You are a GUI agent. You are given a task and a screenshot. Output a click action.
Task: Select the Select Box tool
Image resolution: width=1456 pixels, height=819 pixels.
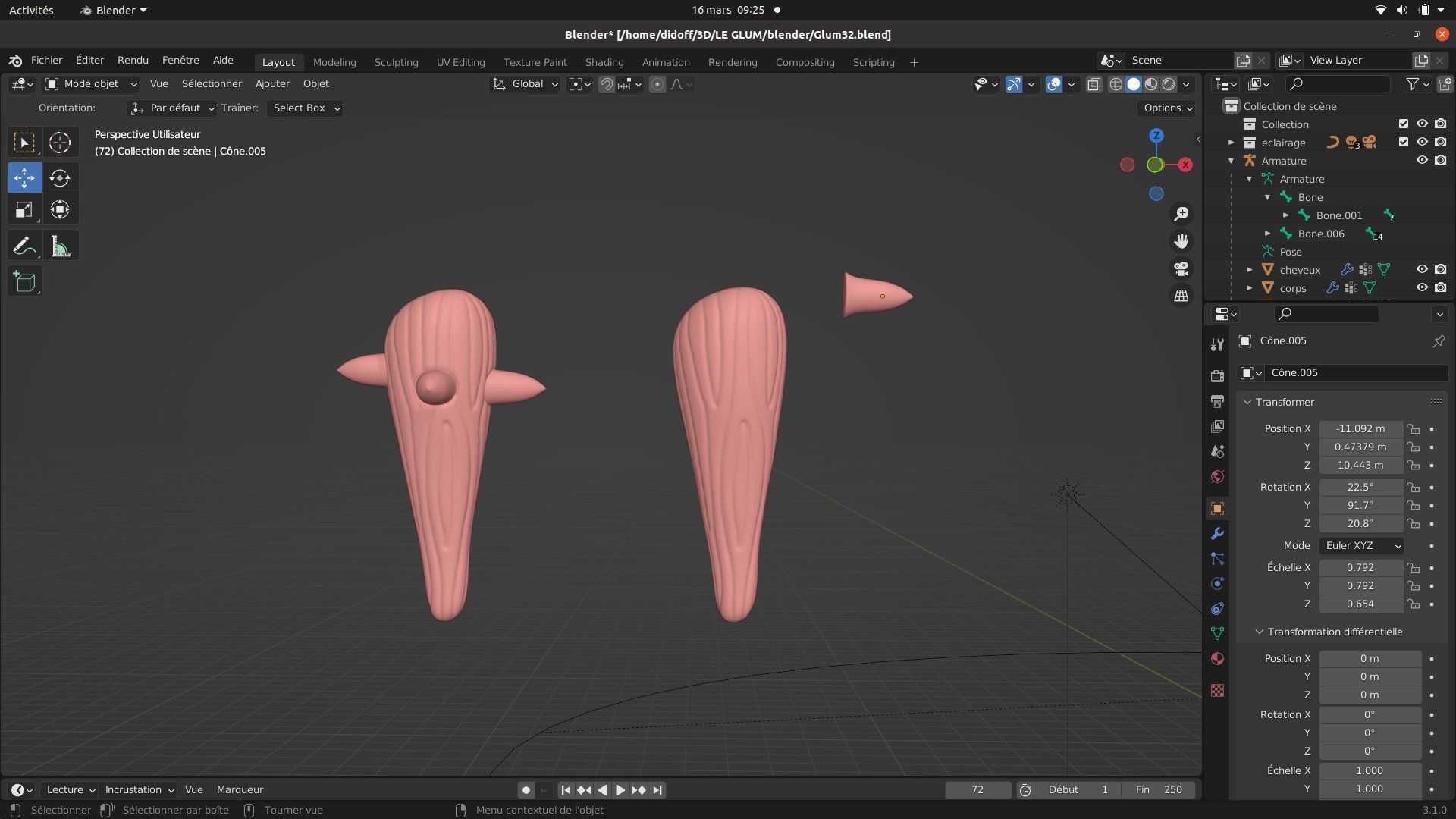pyautogui.click(x=24, y=143)
